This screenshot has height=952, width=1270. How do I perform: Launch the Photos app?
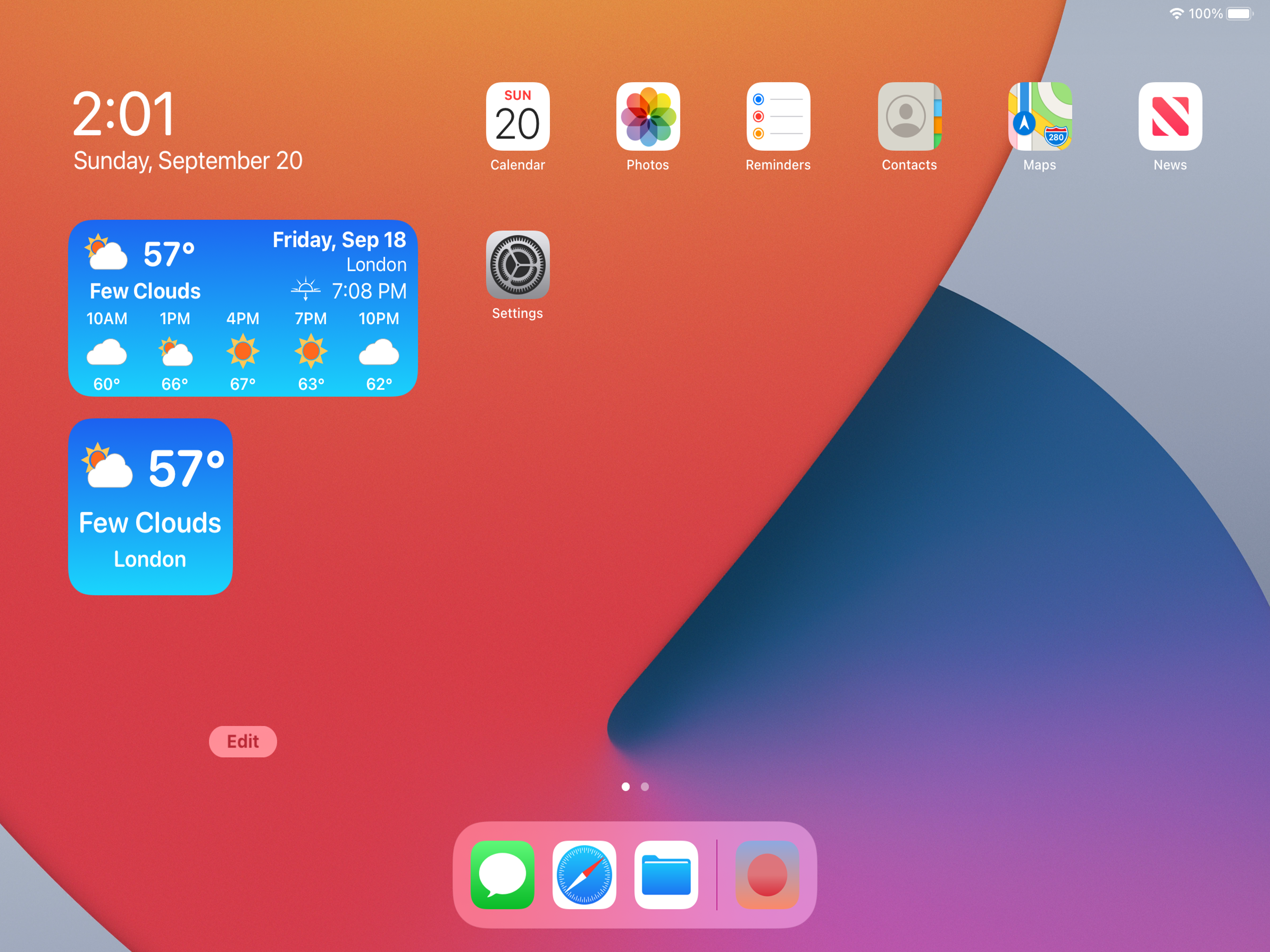tap(648, 117)
